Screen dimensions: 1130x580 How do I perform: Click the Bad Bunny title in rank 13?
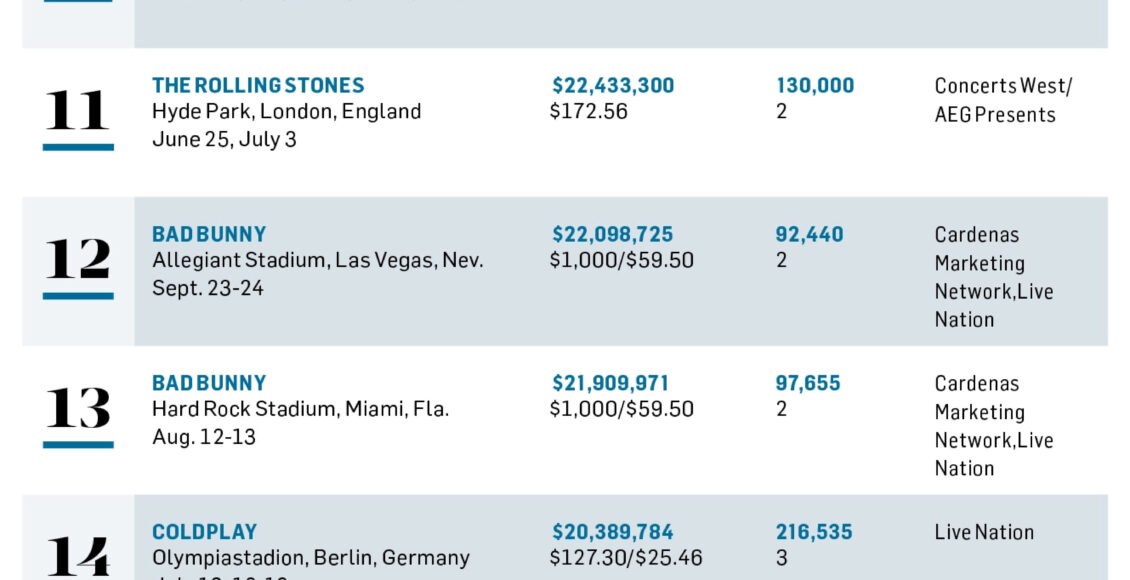pos(209,384)
